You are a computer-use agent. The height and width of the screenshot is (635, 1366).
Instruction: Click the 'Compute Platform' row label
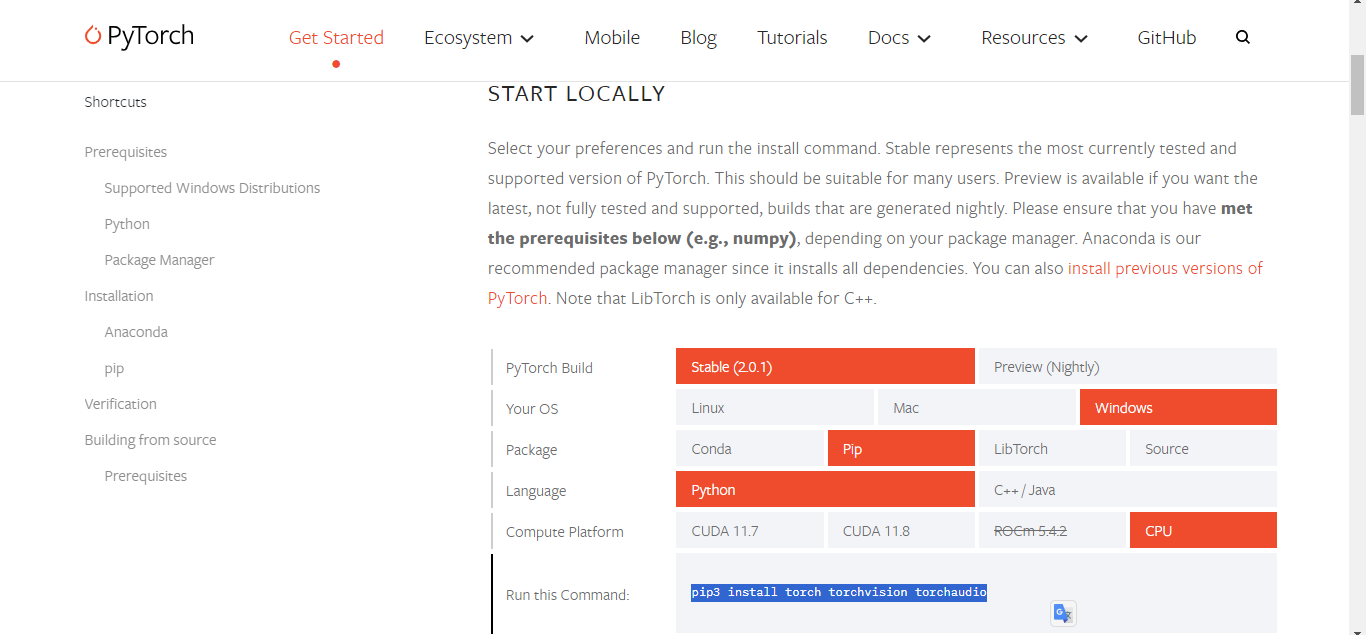pos(565,532)
